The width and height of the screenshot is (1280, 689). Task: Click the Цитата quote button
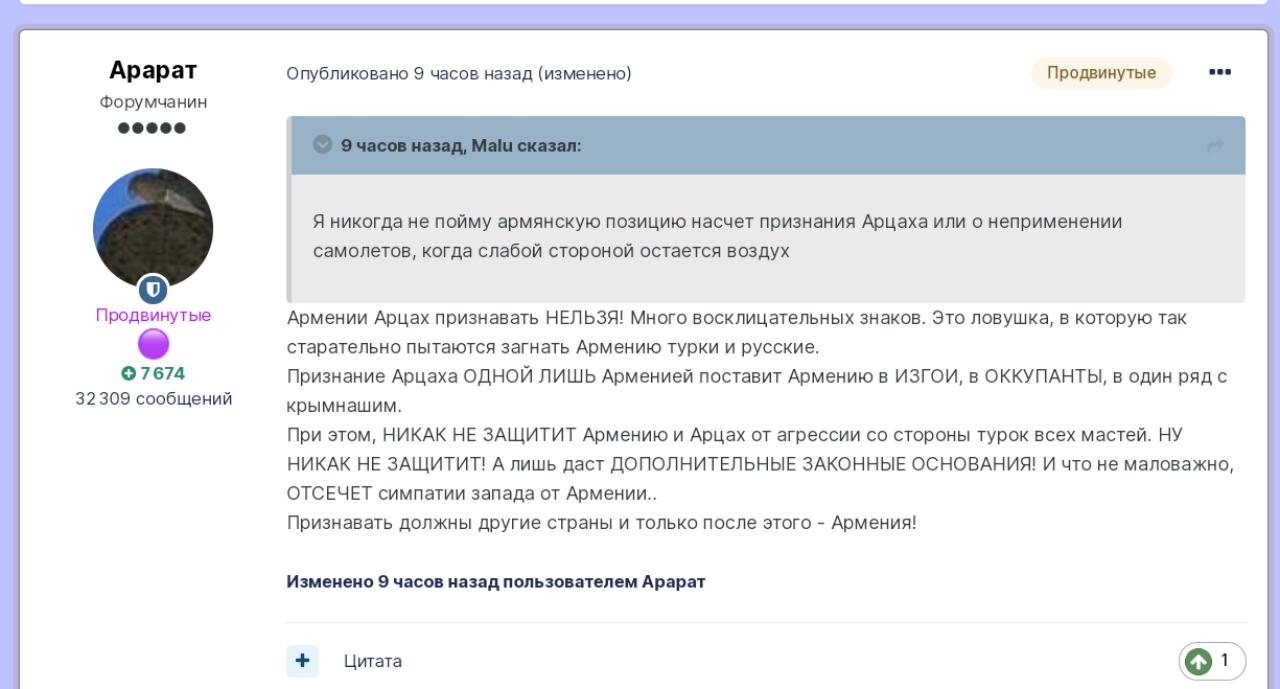pos(373,661)
